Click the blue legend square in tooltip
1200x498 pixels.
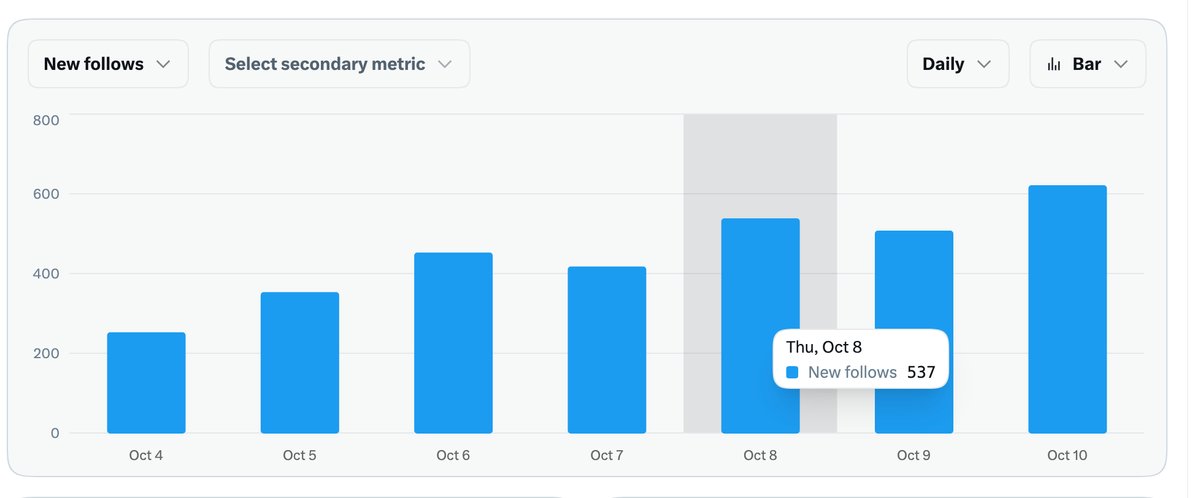pos(792,372)
